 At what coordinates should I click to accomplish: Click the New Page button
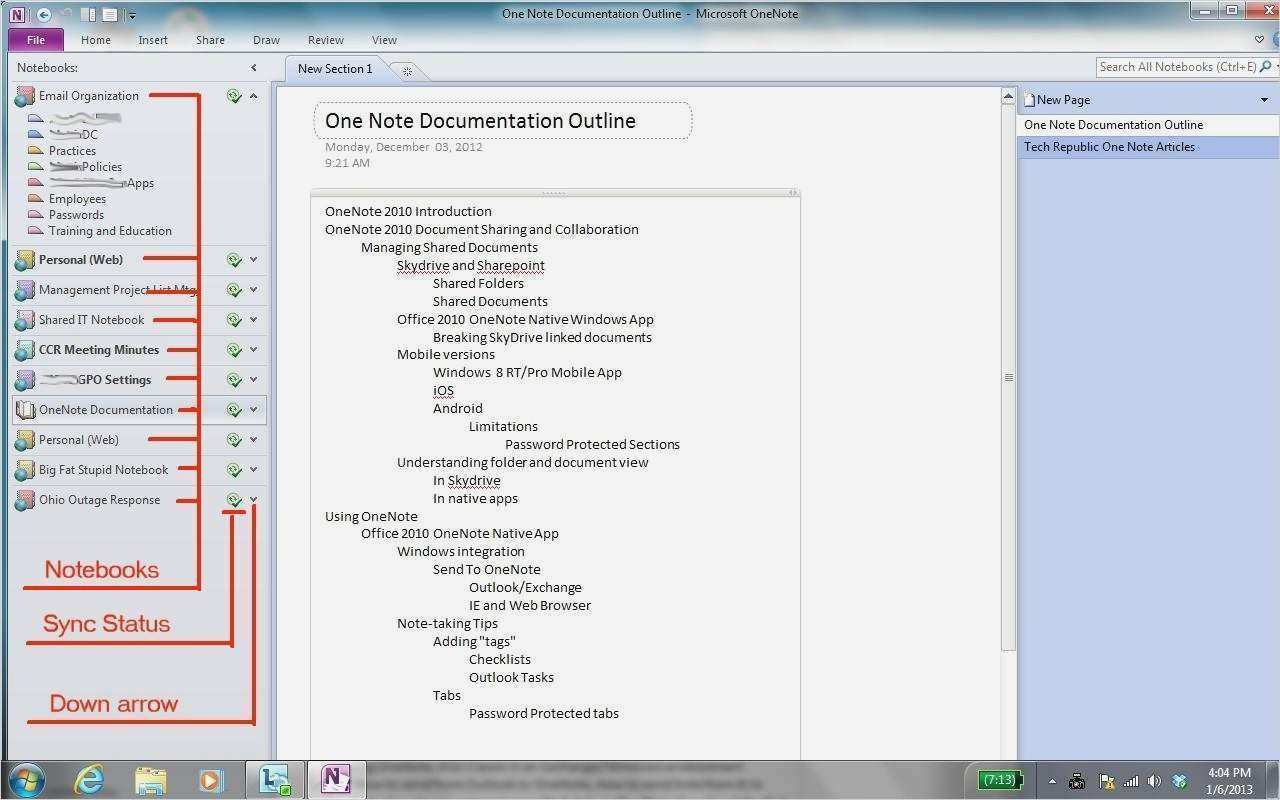click(1057, 100)
